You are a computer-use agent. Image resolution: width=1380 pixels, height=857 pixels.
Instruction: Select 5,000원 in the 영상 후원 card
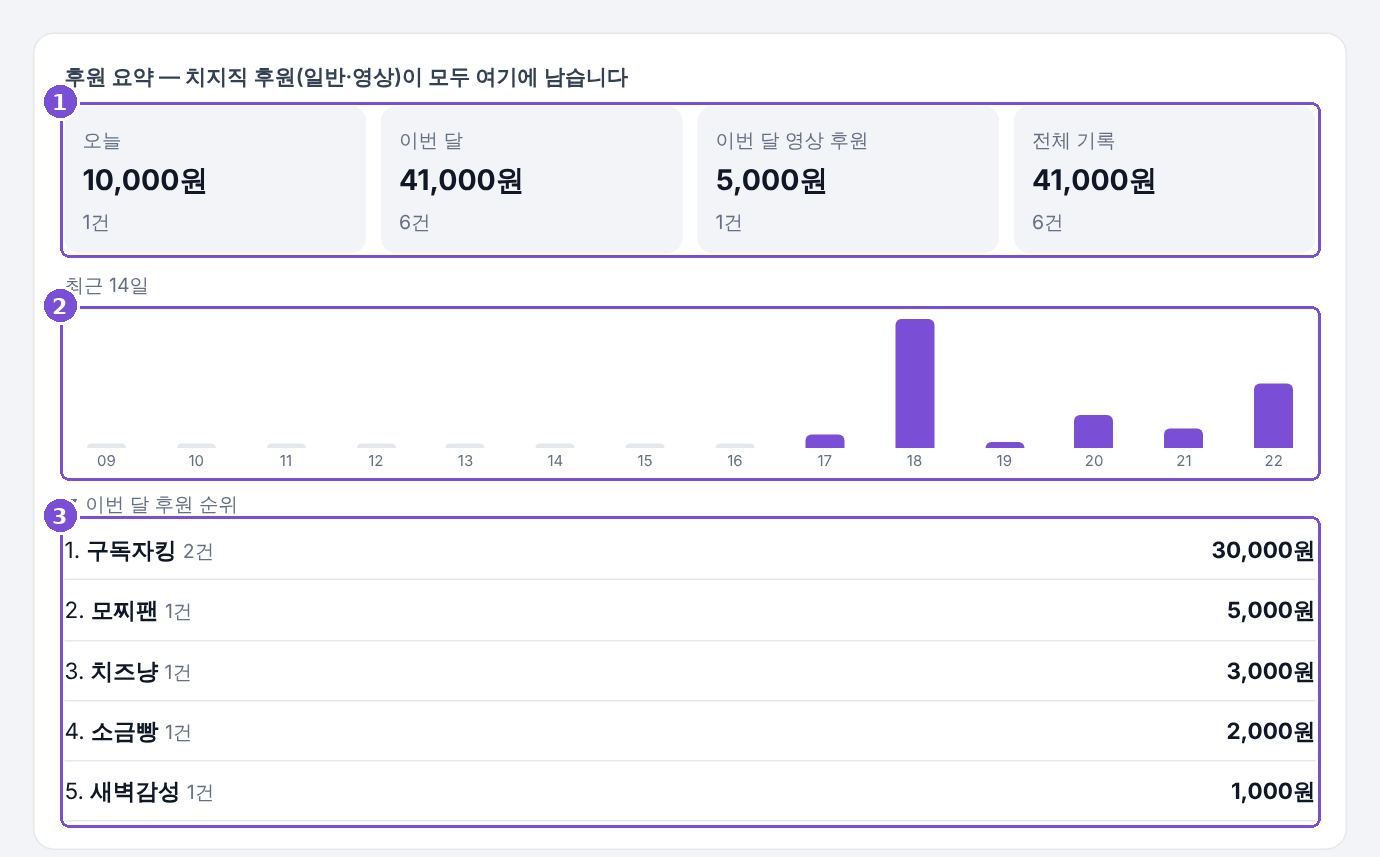pos(770,180)
